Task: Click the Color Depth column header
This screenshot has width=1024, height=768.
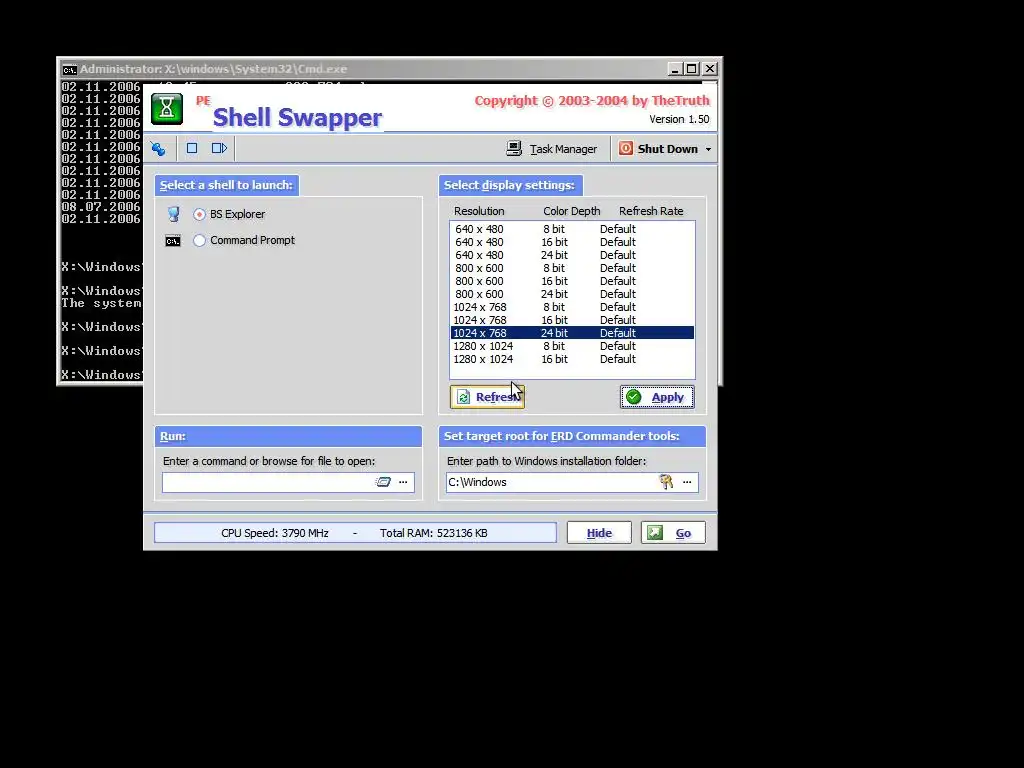Action: (x=571, y=211)
